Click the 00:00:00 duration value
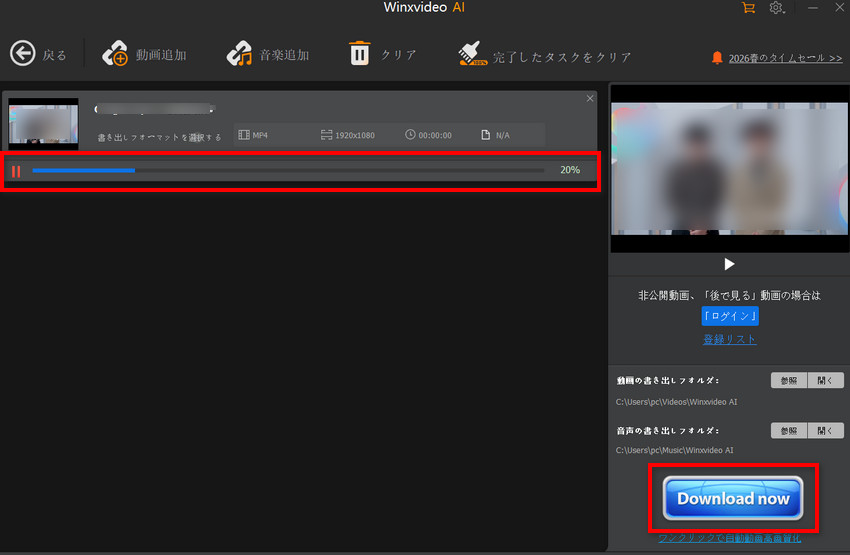Image resolution: width=850 pixels, height=555 pixels. click(x=435, y=135)
